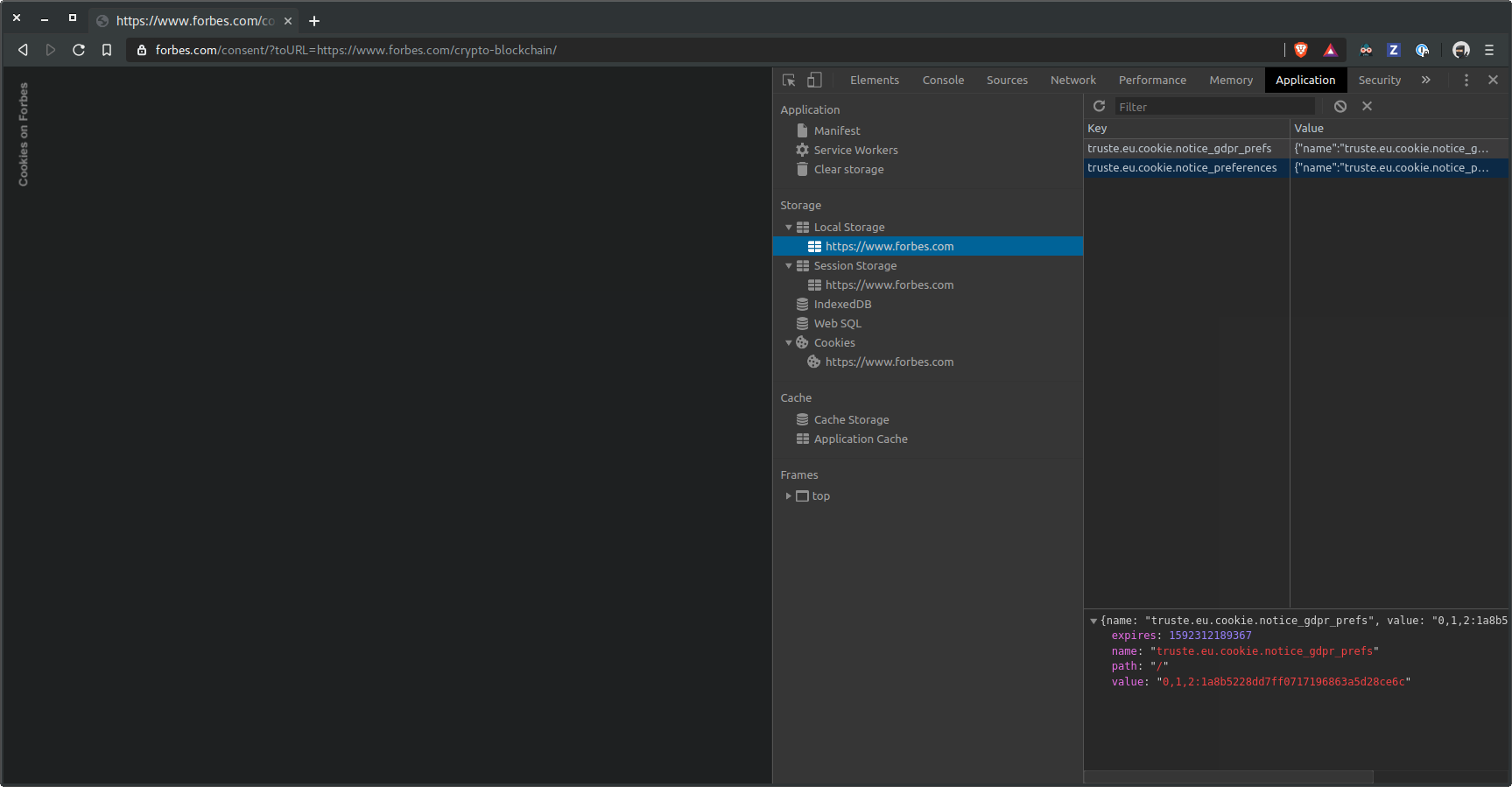The height and width of the screenshot is (787, 1512).
Task: Clear all storage entries icon
Action: coord(1340,106)
